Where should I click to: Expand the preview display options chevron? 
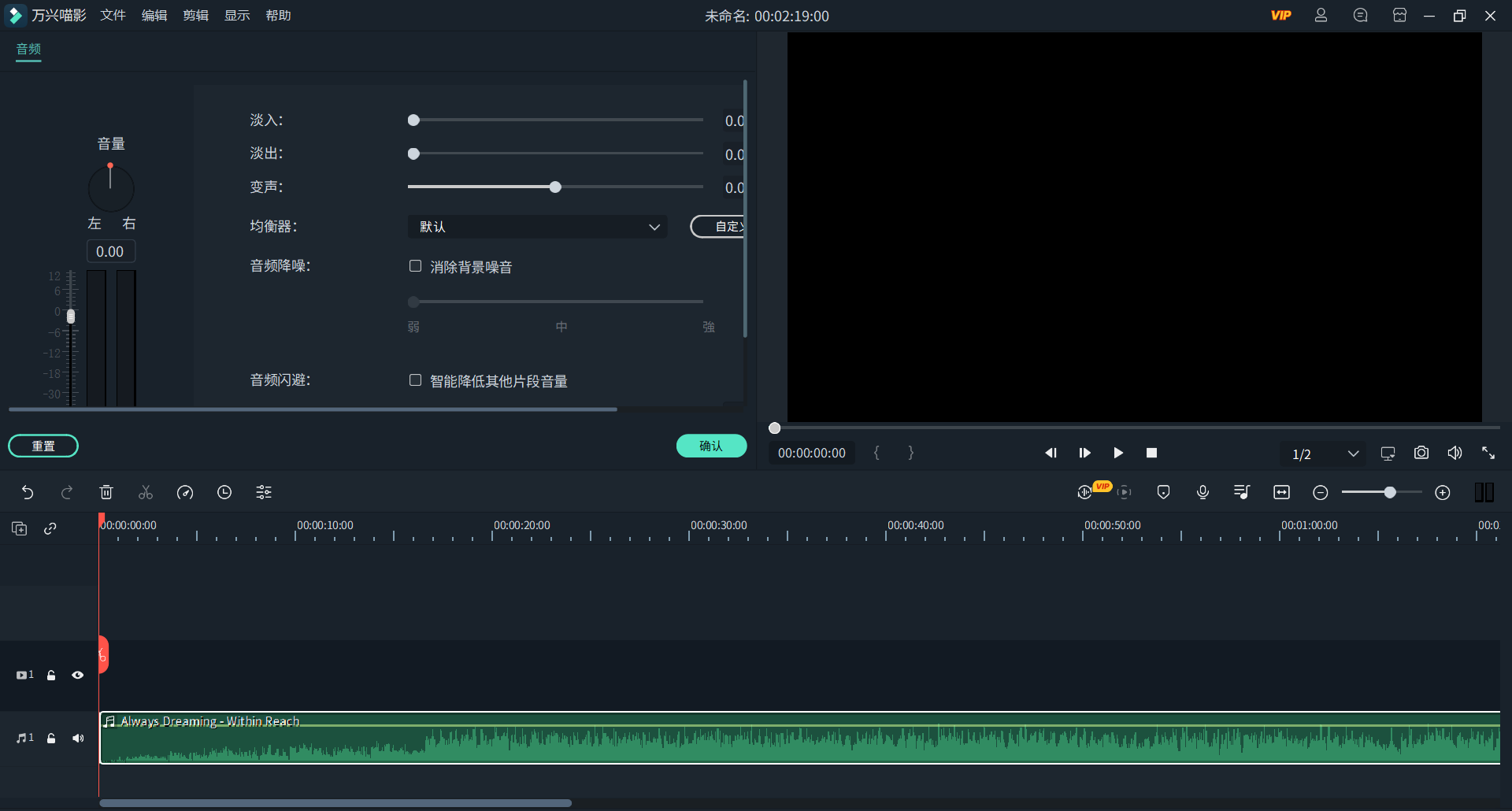1354,454
